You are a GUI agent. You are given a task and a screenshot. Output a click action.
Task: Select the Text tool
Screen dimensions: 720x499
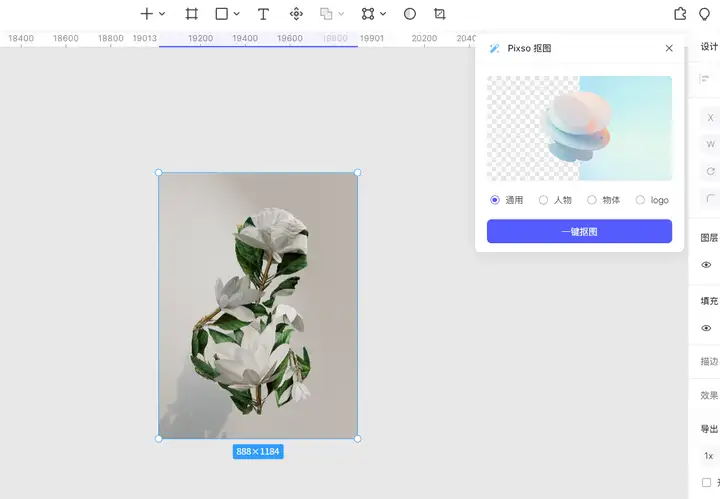click(x=263, y=14)
